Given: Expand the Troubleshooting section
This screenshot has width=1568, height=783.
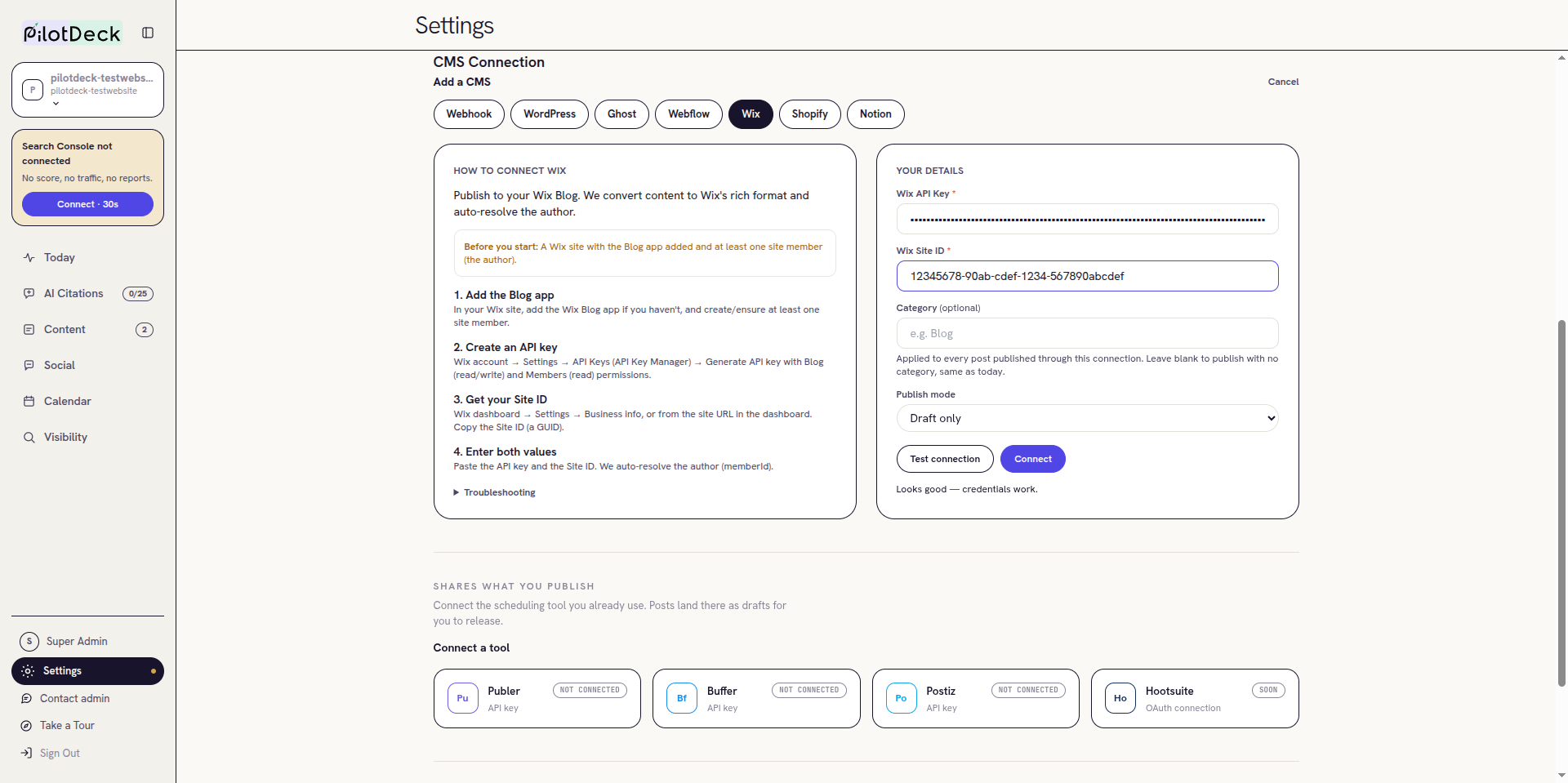Looking at the screenshot, I should (494, 492).
